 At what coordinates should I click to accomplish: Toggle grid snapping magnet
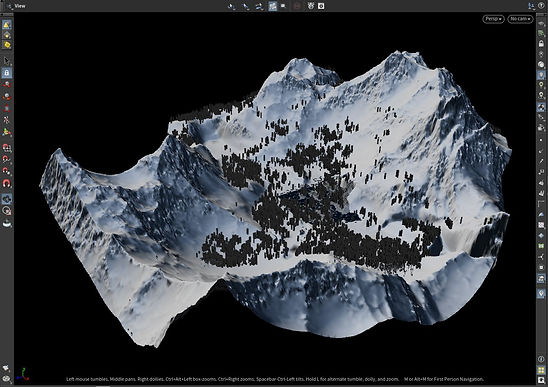click(7, 148)
